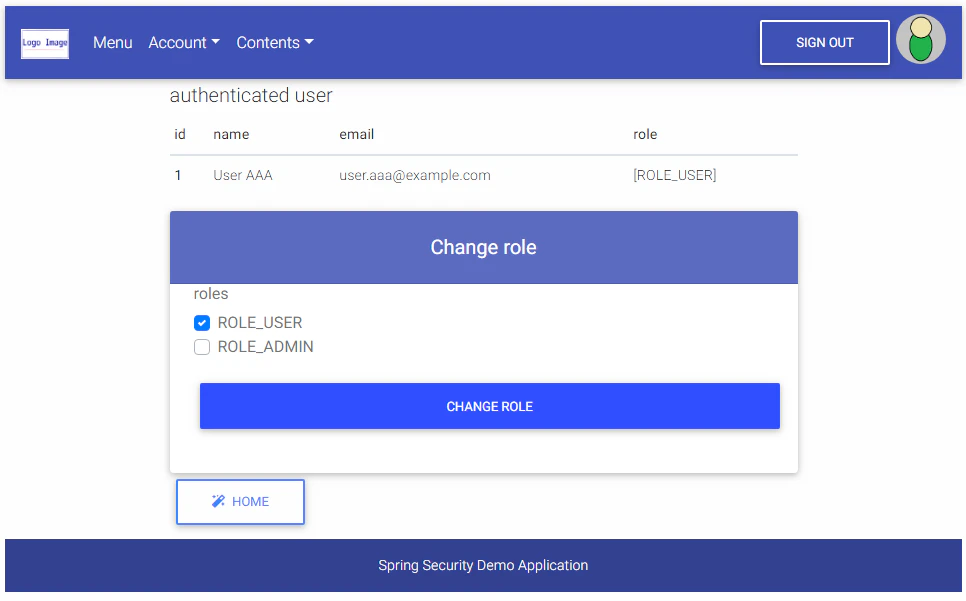
Task: Click the Sign Out button
Action: pyautogui.click(x=824, y=42)
